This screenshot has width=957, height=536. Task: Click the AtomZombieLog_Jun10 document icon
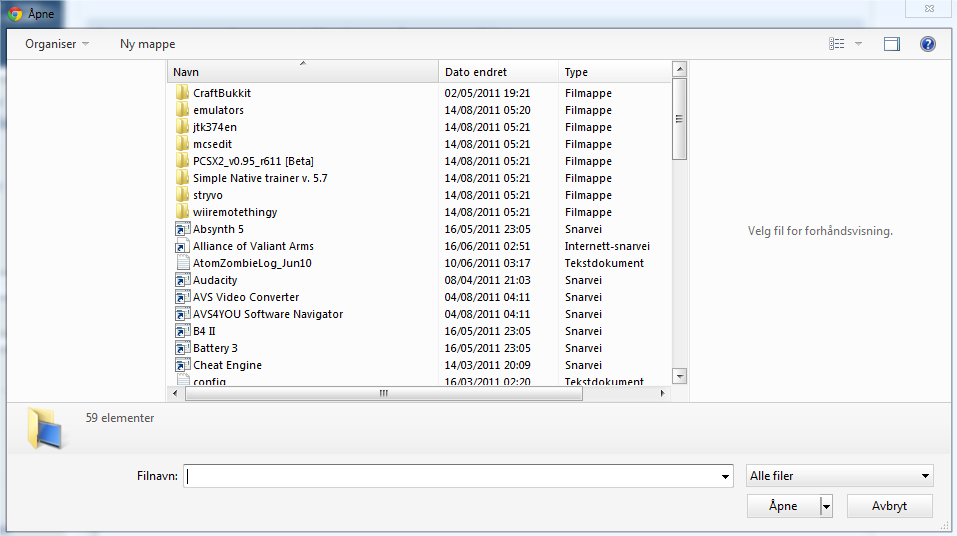(182, 263)
